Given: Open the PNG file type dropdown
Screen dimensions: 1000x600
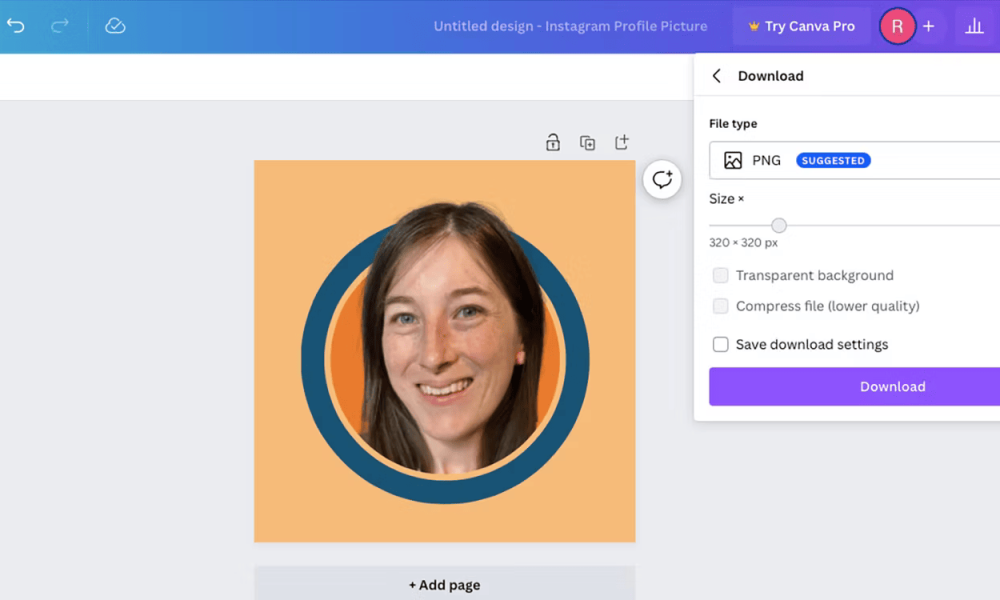Looking at the screenshot, I should tap(855, 160).
